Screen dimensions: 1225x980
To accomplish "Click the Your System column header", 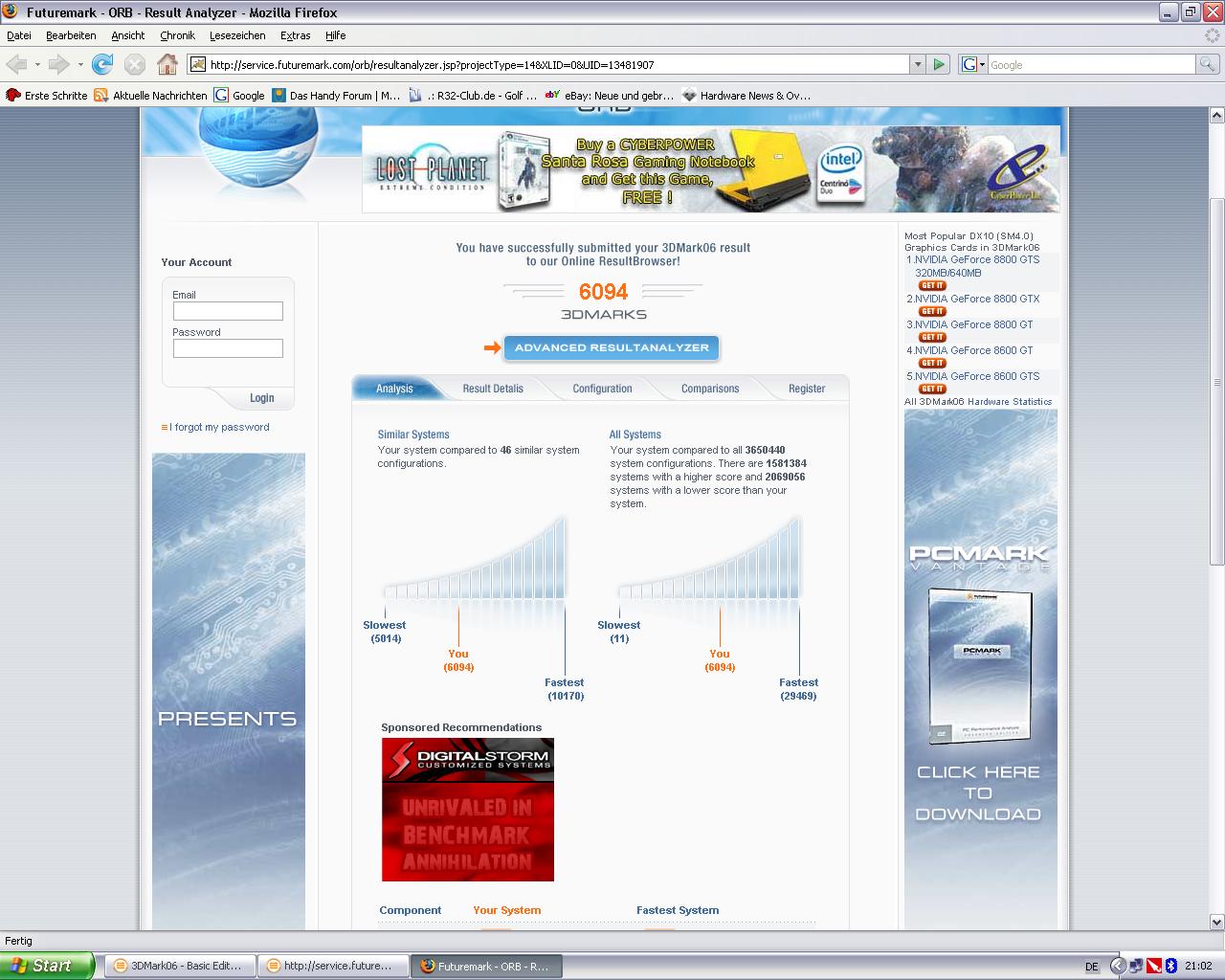I will (x=506, y=910).
